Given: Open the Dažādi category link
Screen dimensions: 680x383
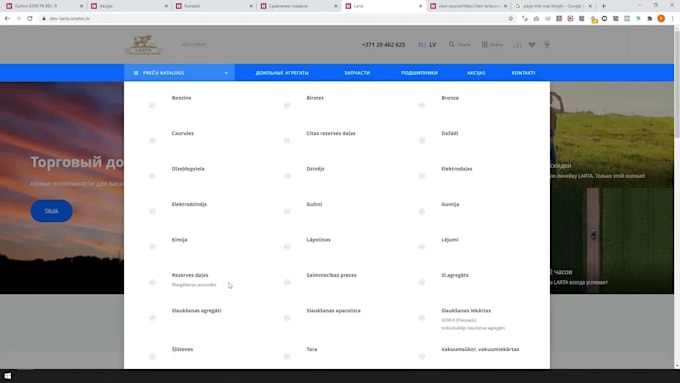Looking at the screenshot, I should tap(450, 133).
